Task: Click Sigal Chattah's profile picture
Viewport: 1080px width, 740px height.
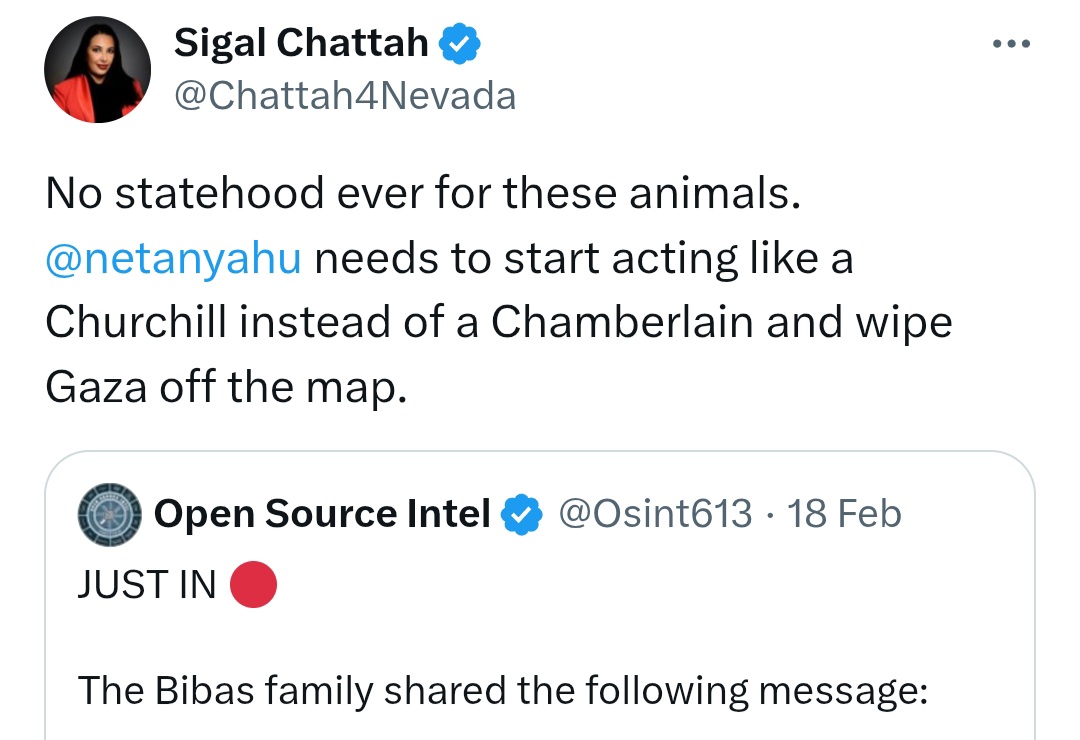Action: tap(97, 70)
